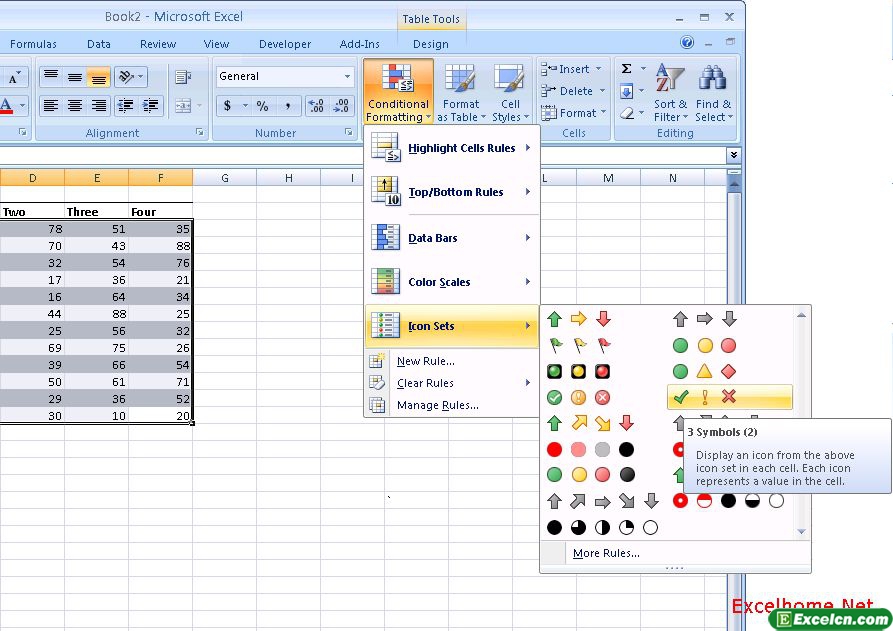Click Increase Decimal button
Screen dimensions: 893x631
click(316, 106)
